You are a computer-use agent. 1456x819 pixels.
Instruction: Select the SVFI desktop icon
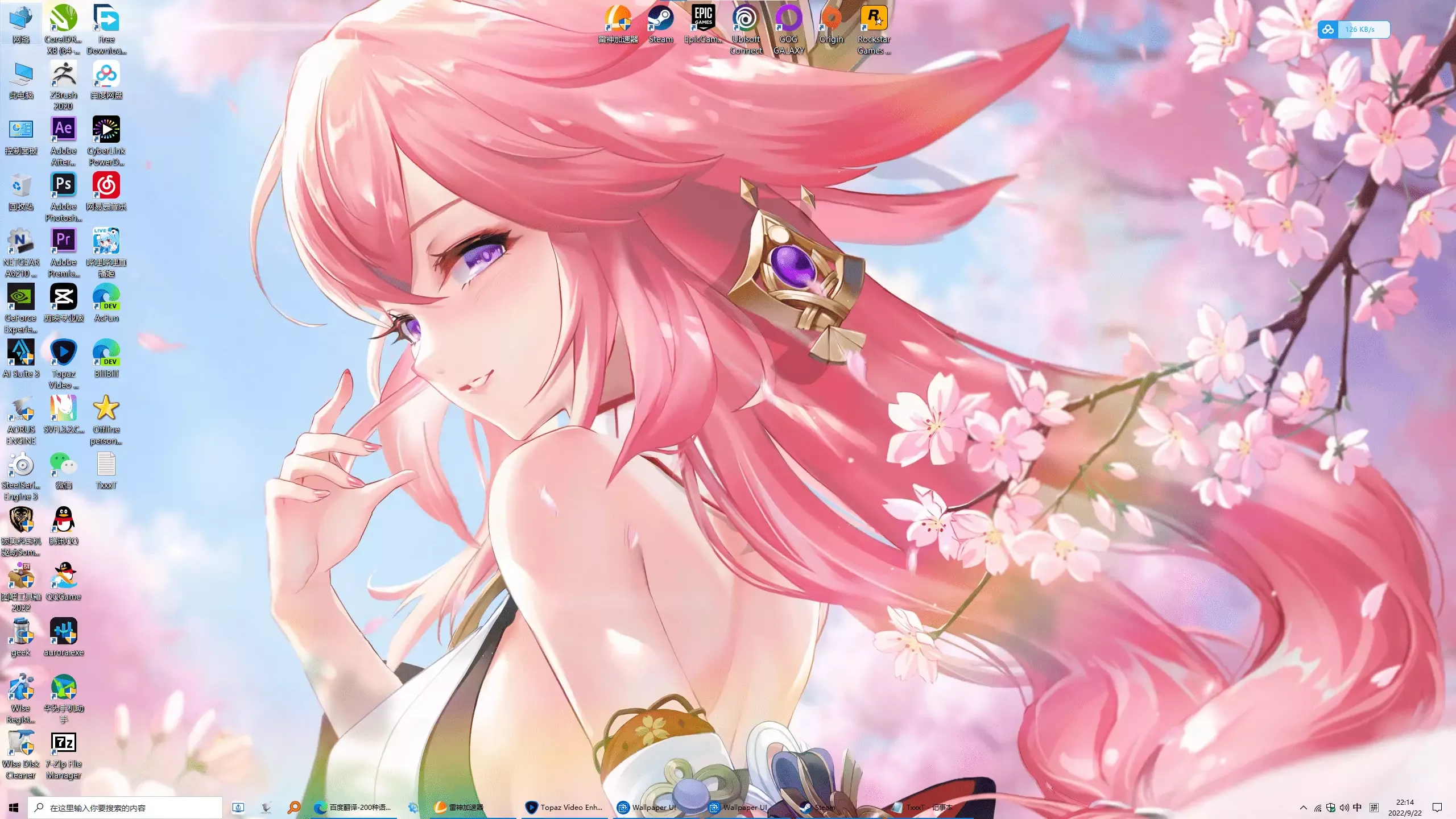pos(63,415)
